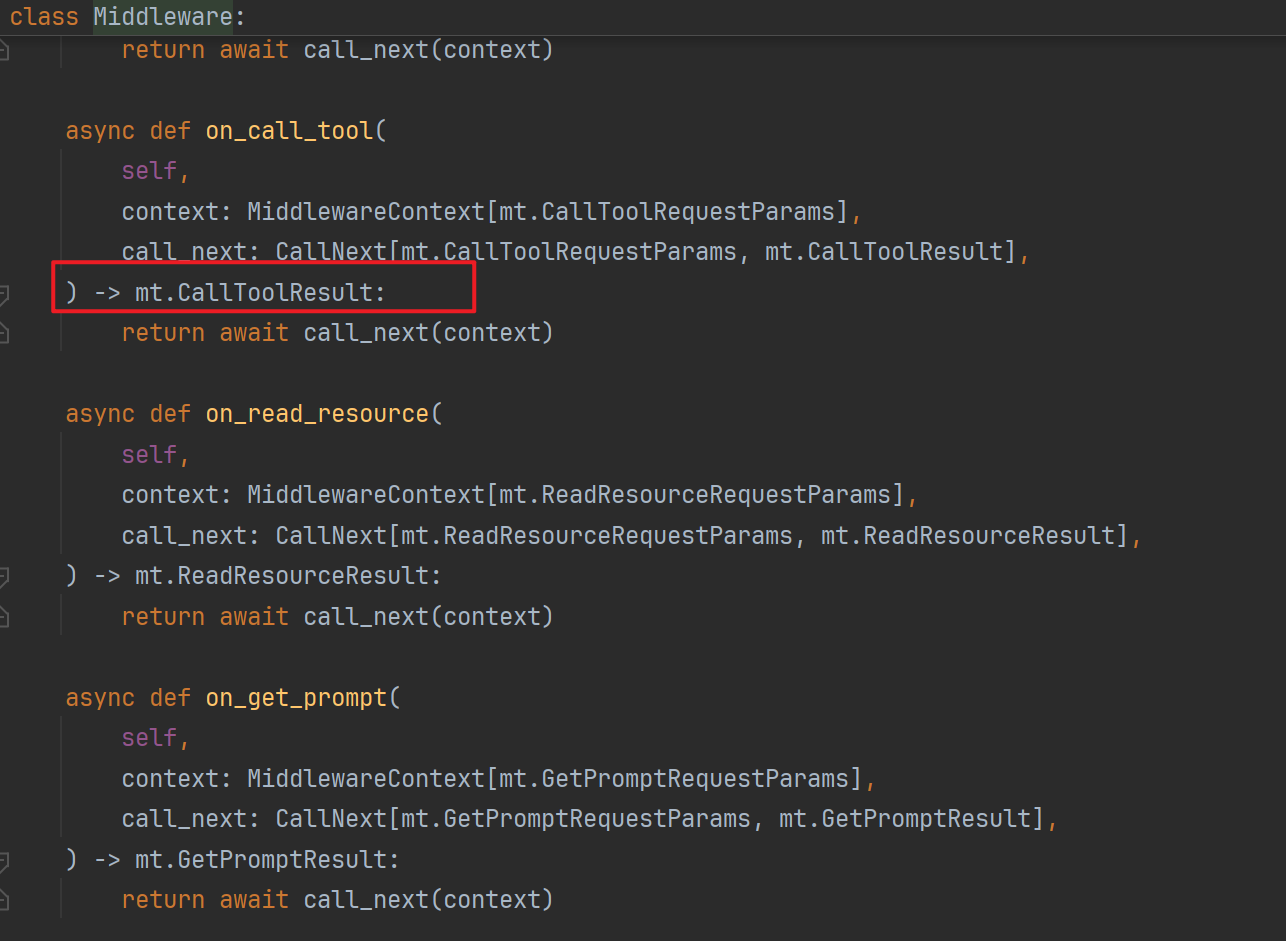
Task: Click def keyword before on_read_resource
Action: pos(170,414)
